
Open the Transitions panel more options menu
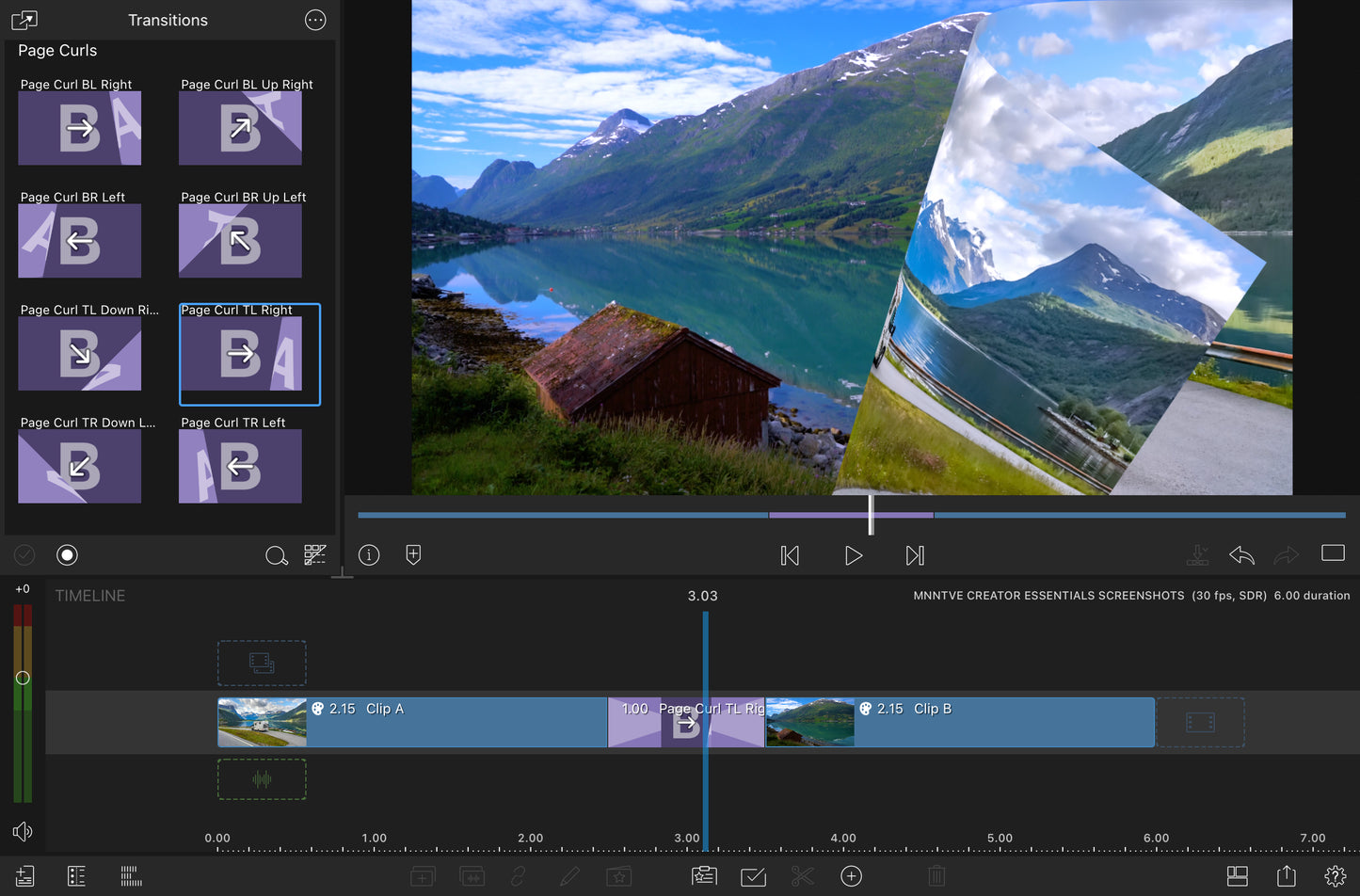click(315, 20)
